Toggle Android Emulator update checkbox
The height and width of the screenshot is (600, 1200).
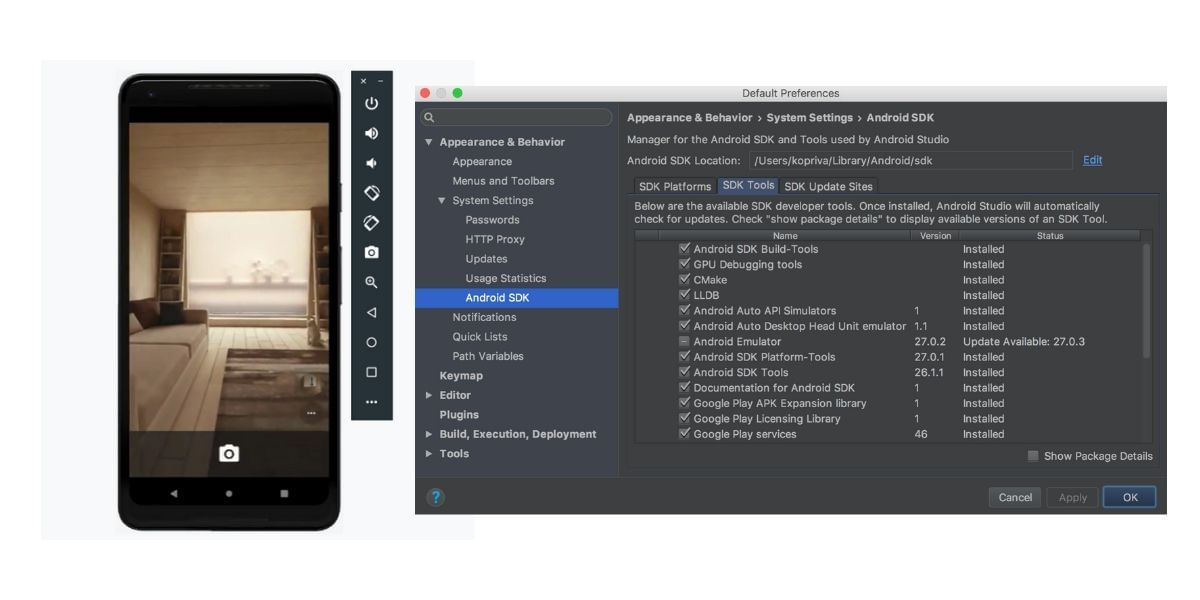point(684,341)
